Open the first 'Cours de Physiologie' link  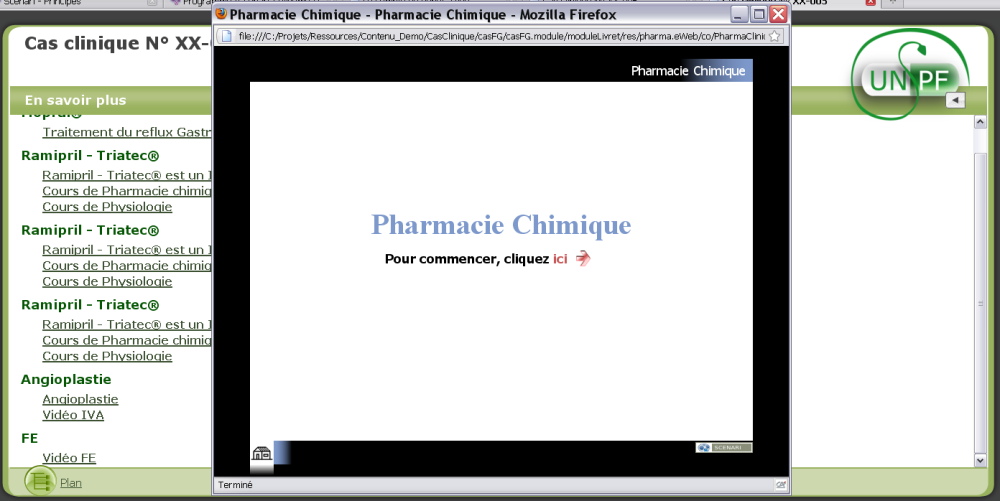[107, 207]
